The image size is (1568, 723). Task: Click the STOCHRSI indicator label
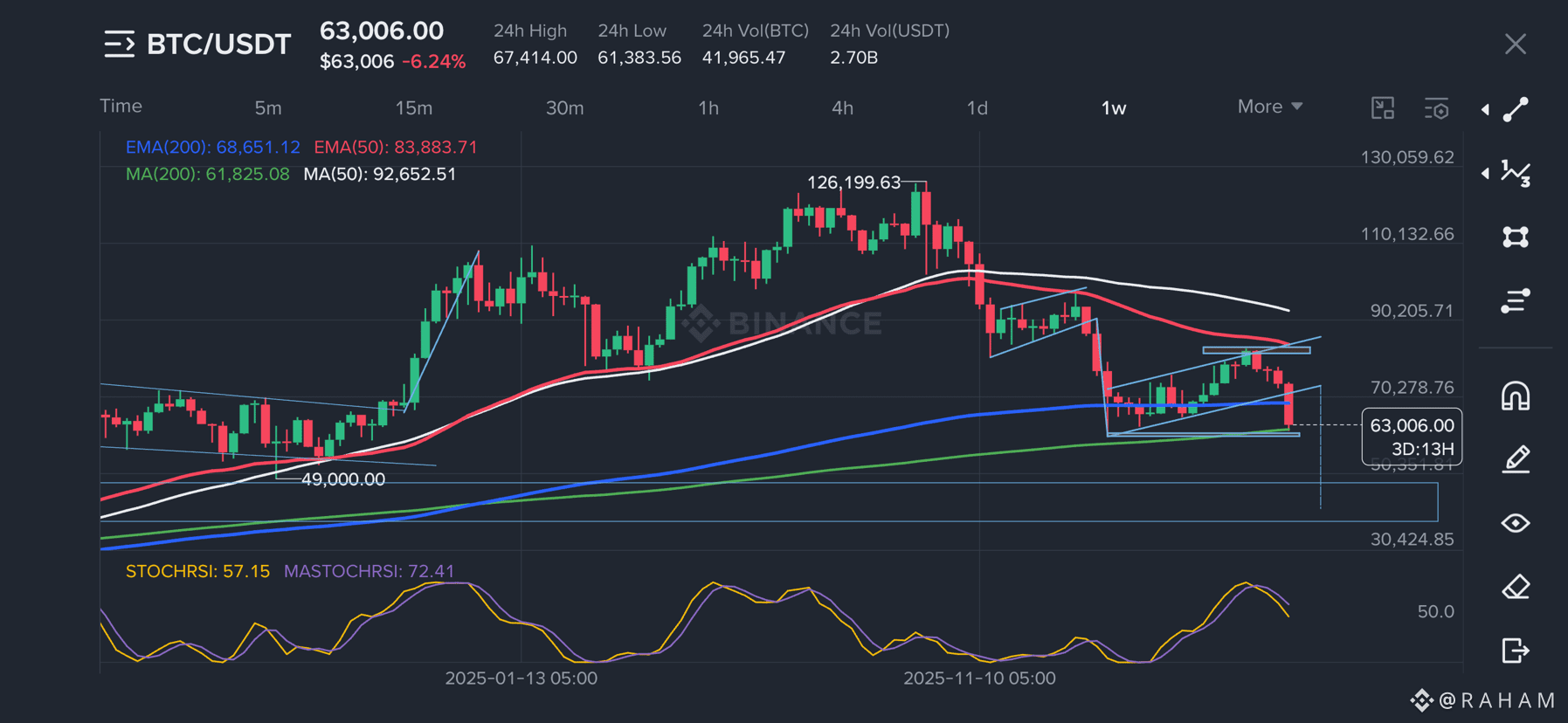click(197, 571)
